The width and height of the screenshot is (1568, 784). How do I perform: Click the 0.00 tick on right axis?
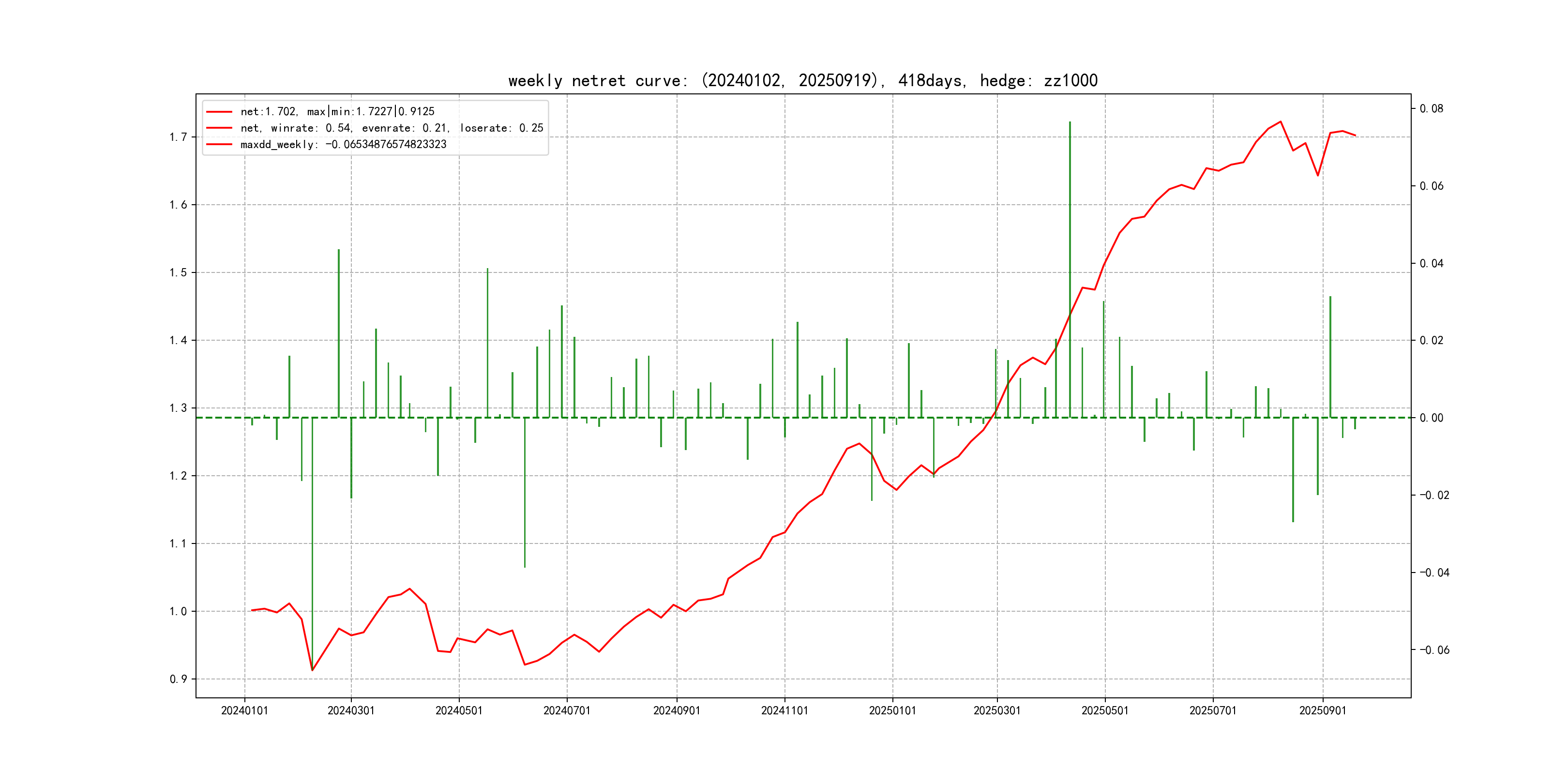(x=1431, y=418)
